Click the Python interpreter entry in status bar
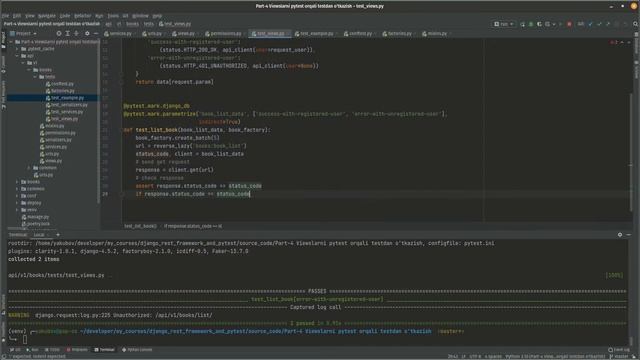 [555, 357]
